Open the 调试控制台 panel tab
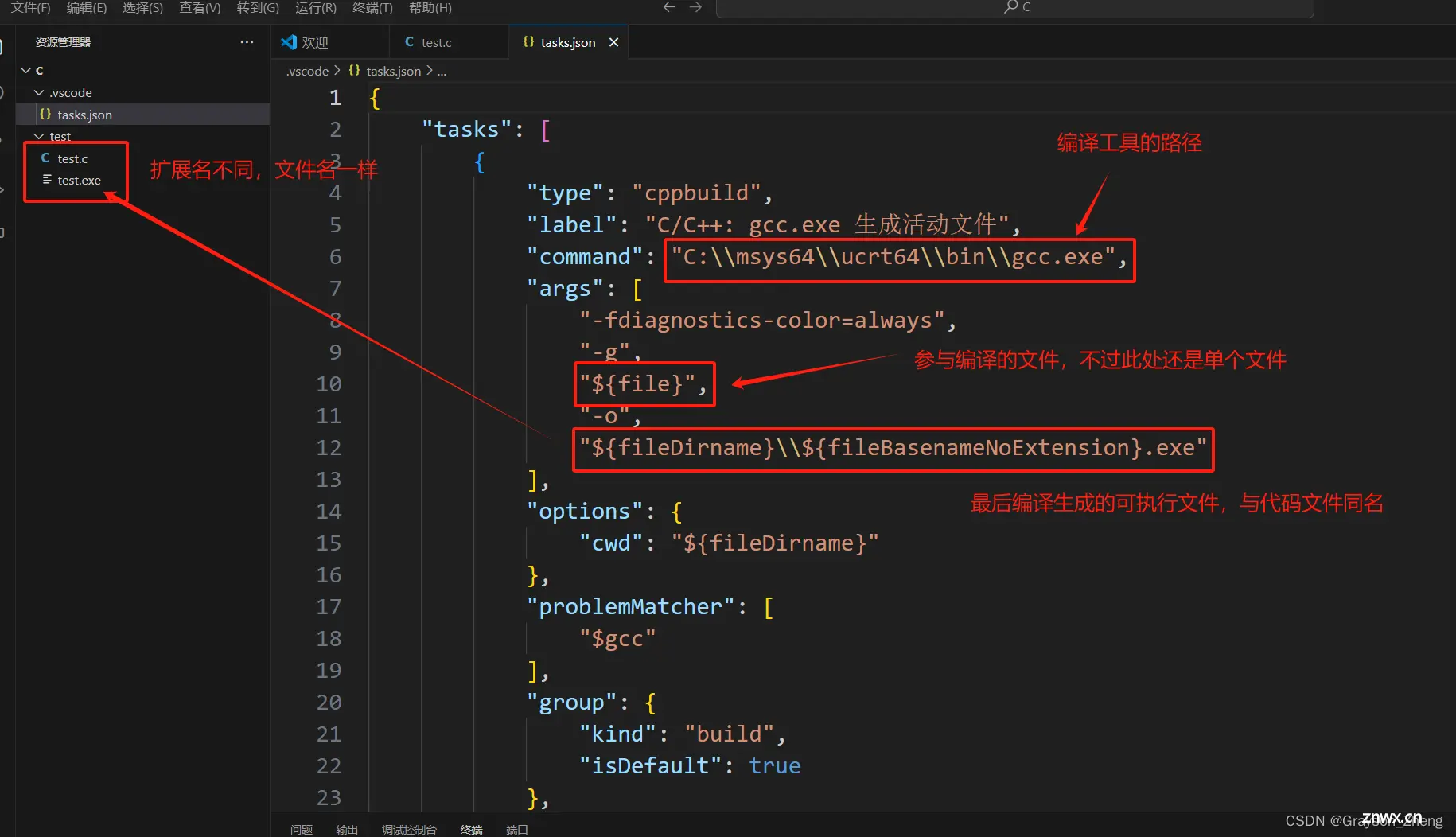The height and width of the screenshot is (837, 1456). coord(409,829)
